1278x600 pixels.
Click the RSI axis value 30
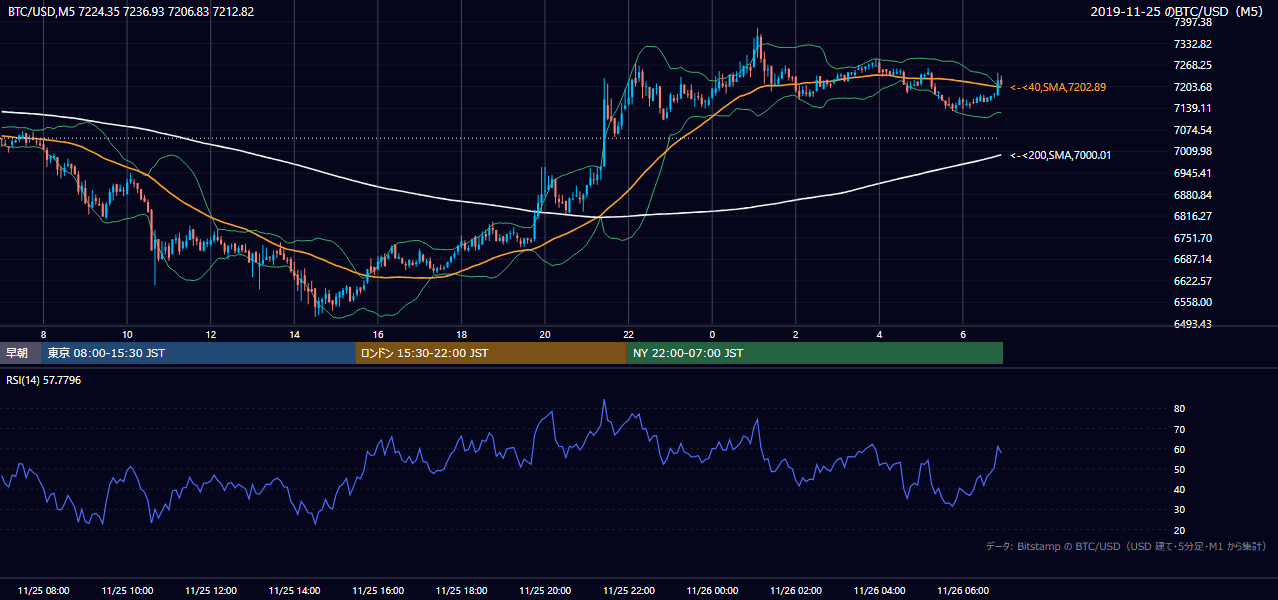pyautogui.click(x=1180, y=509)
